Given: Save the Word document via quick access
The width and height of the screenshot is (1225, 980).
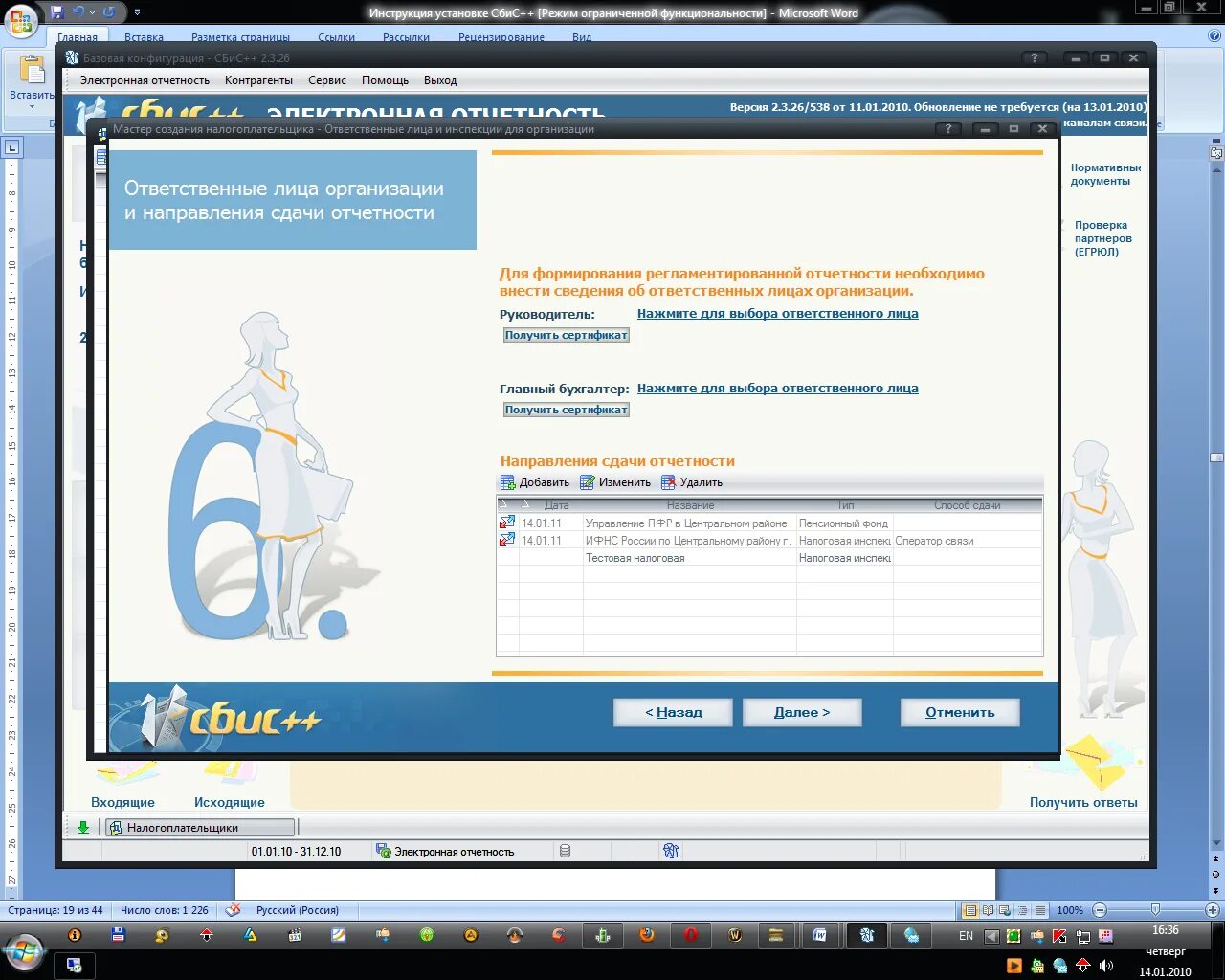Looking at the screenshot, I should point(57,12).
